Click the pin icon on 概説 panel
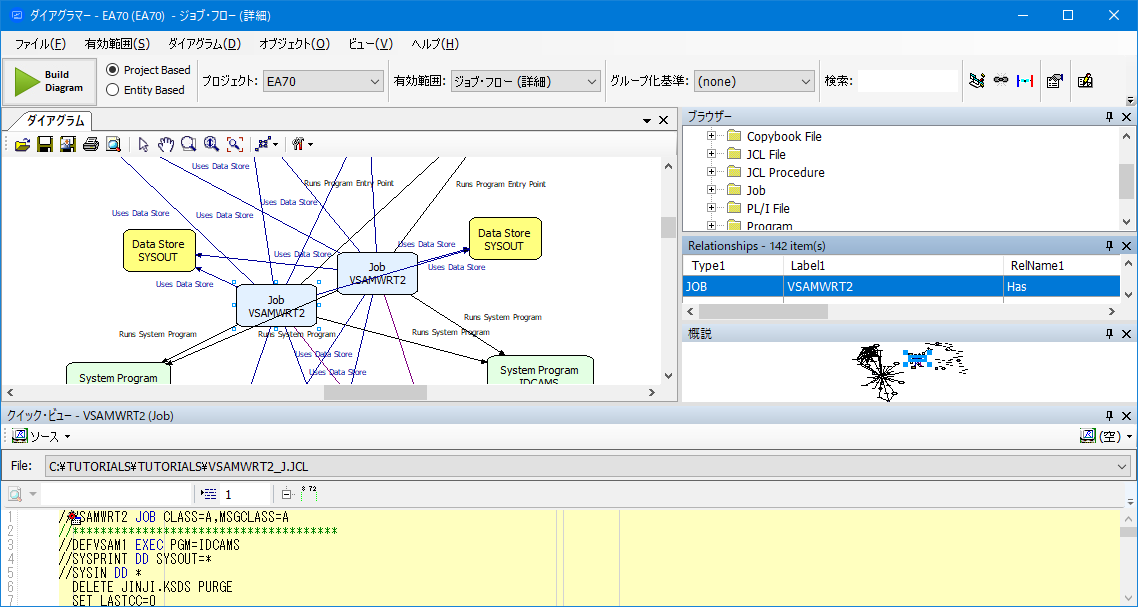The width and height of the screenshot is (1138, 607). (1109, 334)
